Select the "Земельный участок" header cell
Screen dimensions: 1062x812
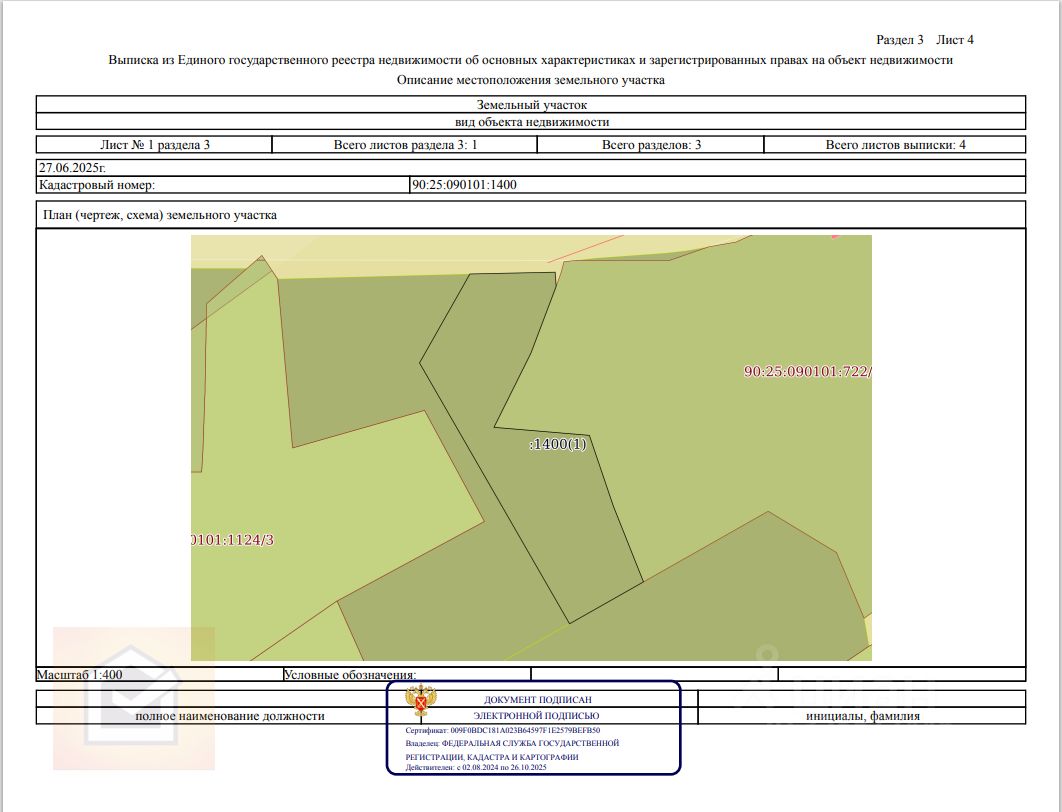click(531, 104)
